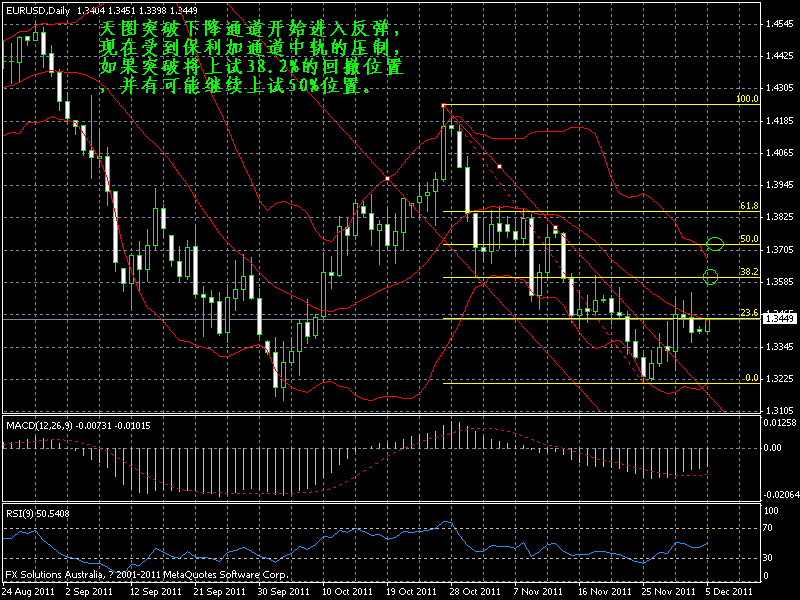
Task: Click the RSI scale label 70
Action: (767, 529)
